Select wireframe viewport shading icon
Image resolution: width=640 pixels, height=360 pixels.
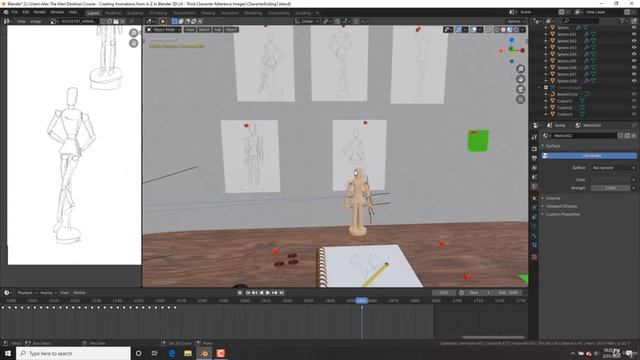coord(497,30)
